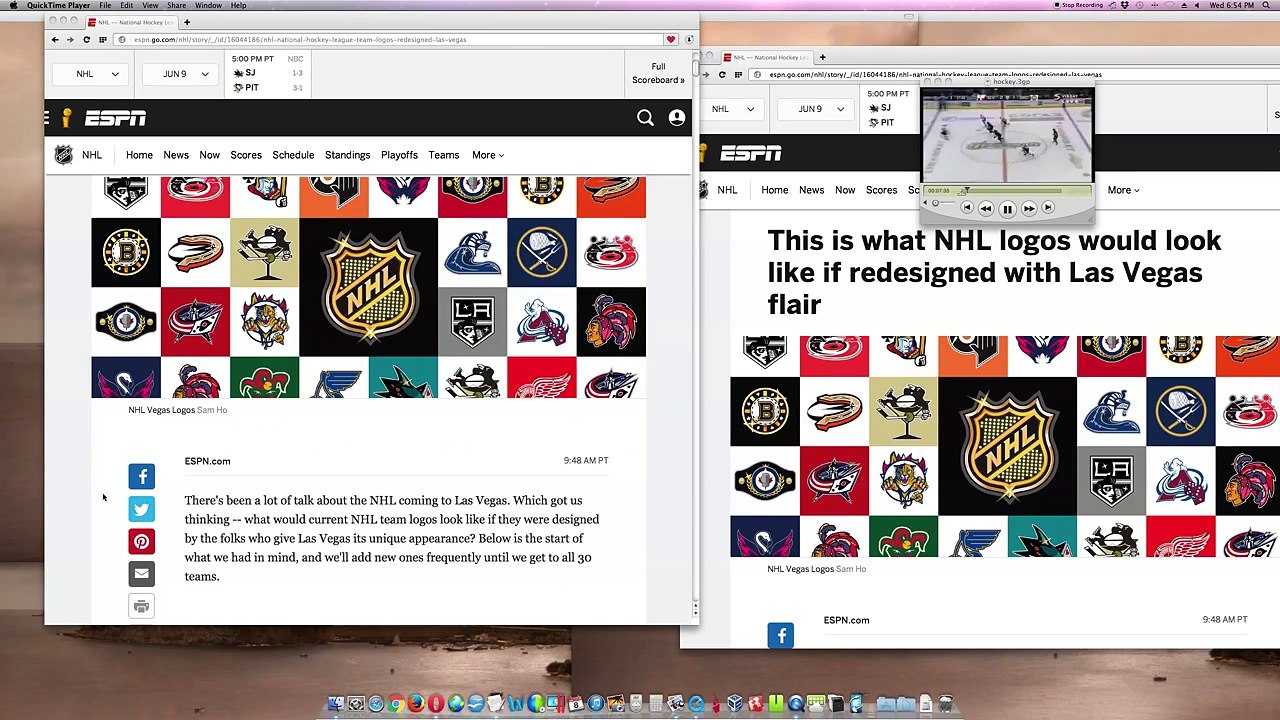Open the user account icon in left window
Viewport: 1280px width, 720px height.
pos(677,118)
